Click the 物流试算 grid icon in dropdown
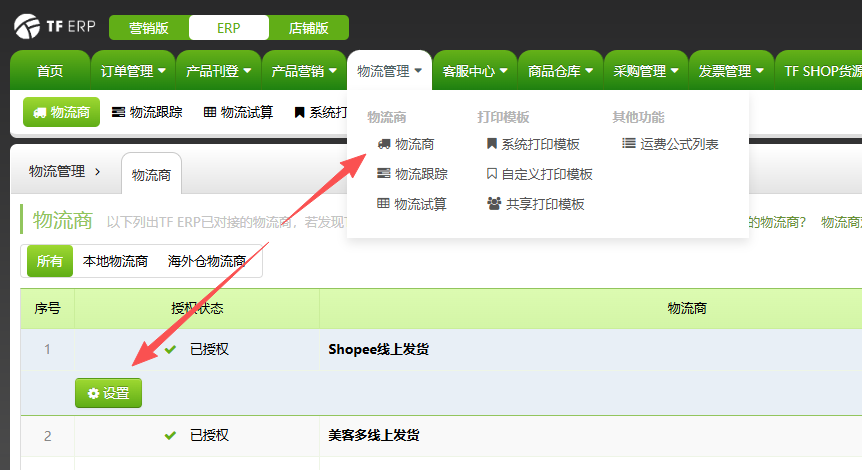 point(383,203)
